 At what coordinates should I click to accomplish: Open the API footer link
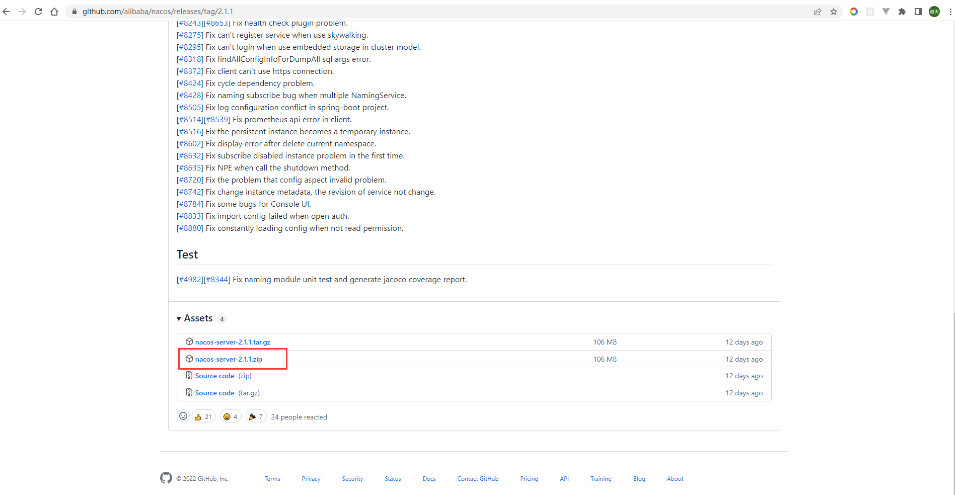564,479
